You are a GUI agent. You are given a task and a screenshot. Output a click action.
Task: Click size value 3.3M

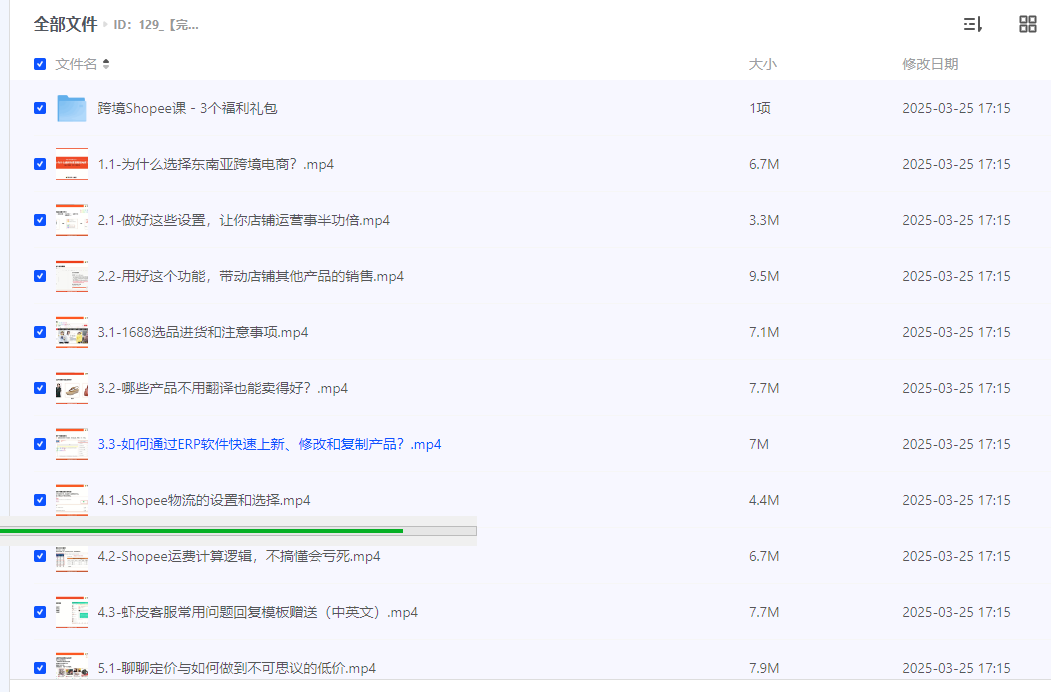click(x=764, y=220)
